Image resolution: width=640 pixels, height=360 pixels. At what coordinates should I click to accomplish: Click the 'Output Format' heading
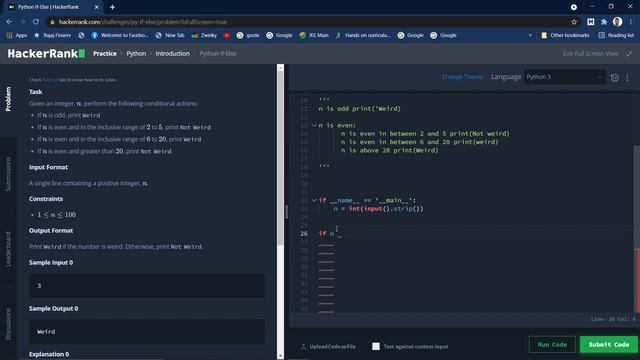[x=51, y=231]
